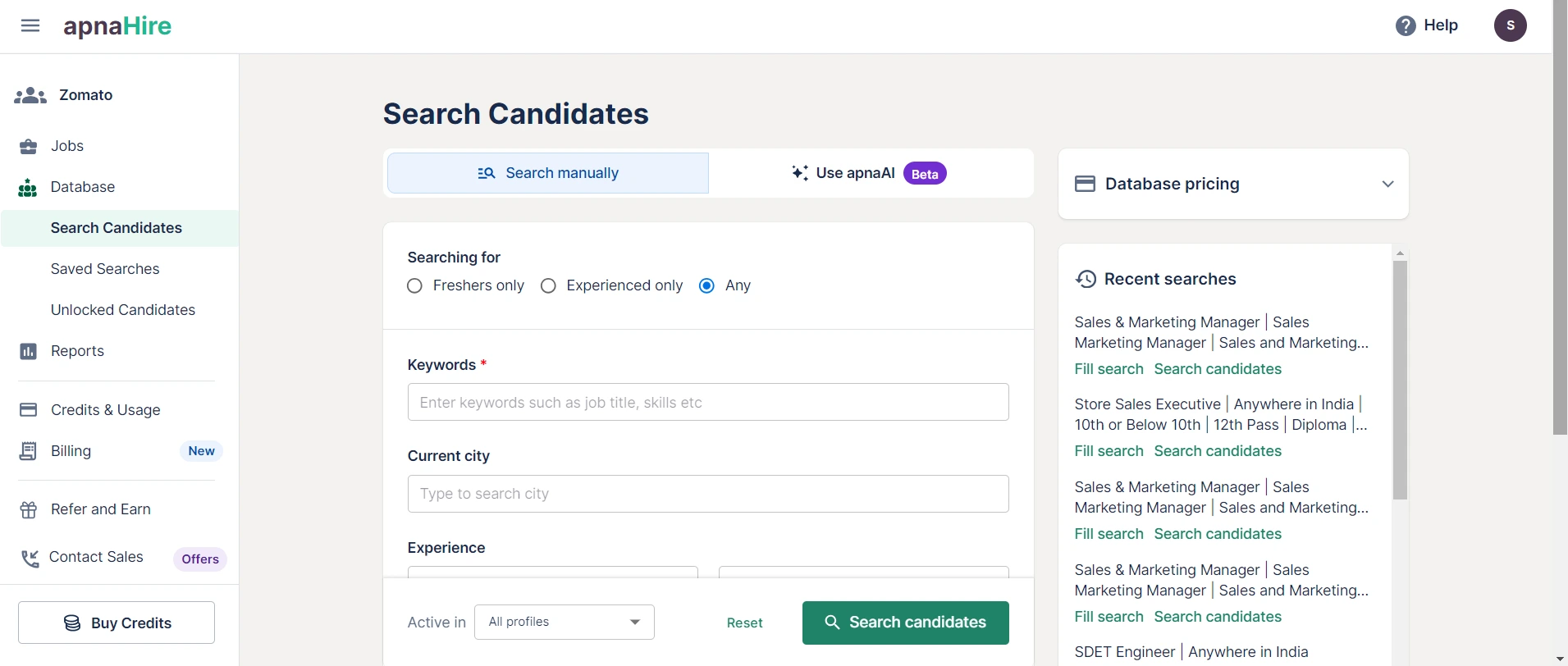Switch to the Use apnaAI tab
This screenshot has width=1568, height=666.
(868, 173)
